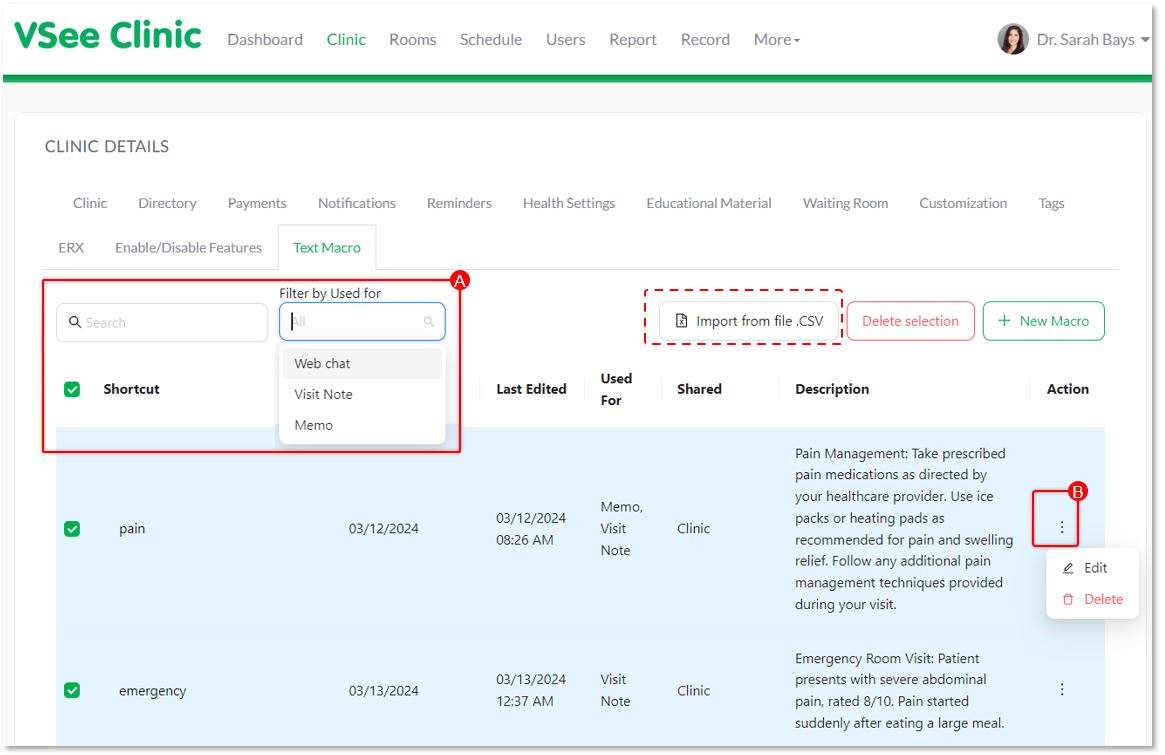Click 03/12/2024 08:26 AM last edited
Image resolution: width=1165 pixels, height=755 pixels.
coord(531,529)
